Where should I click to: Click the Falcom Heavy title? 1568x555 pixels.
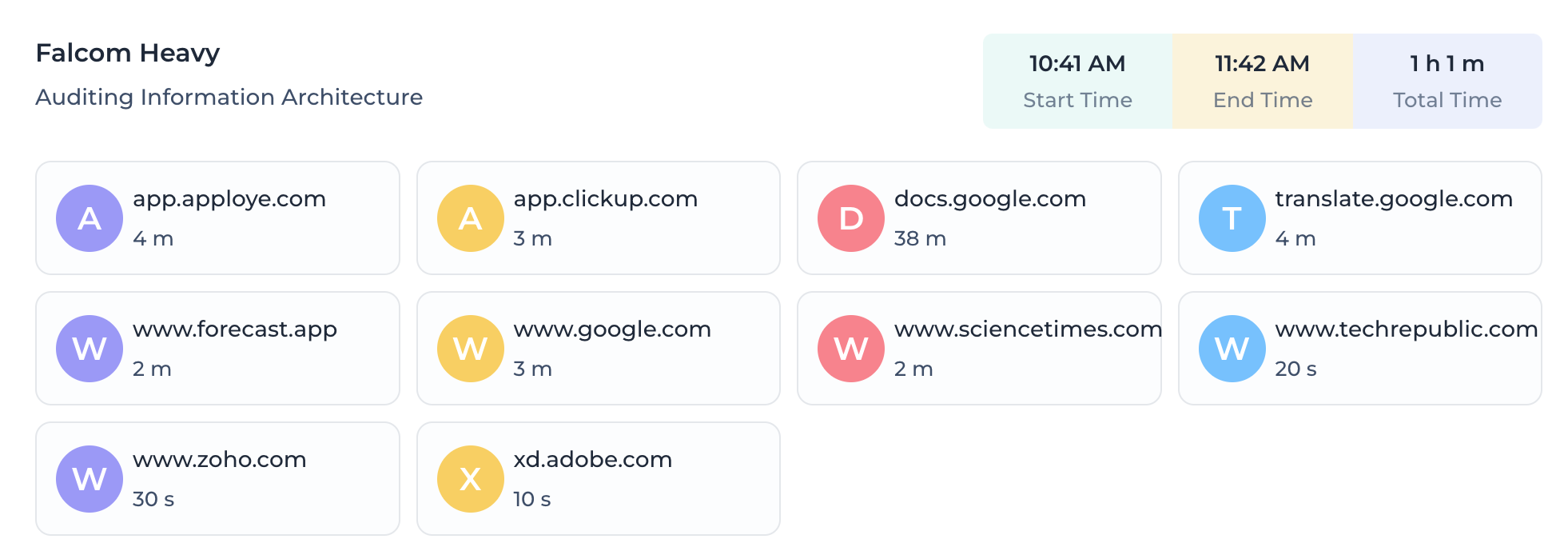pos(127,53)
